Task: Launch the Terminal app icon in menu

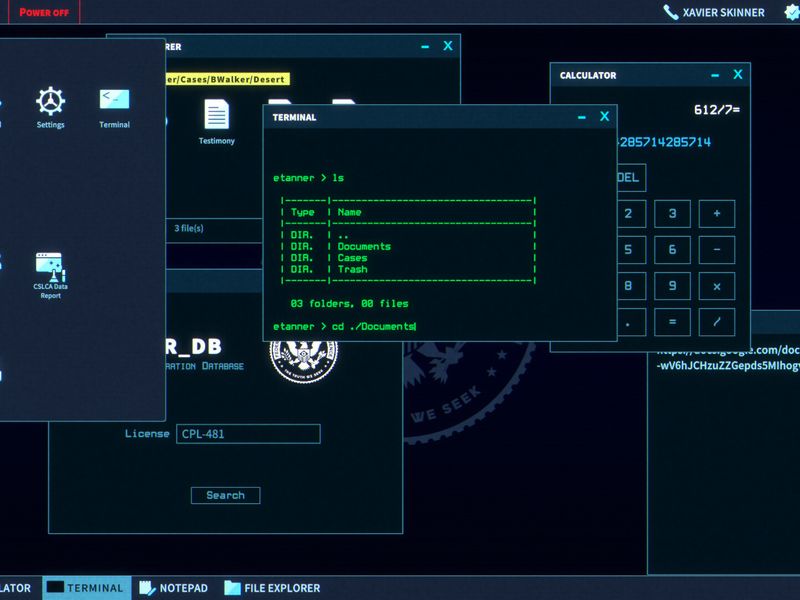Action: click(x=114, y=99)
